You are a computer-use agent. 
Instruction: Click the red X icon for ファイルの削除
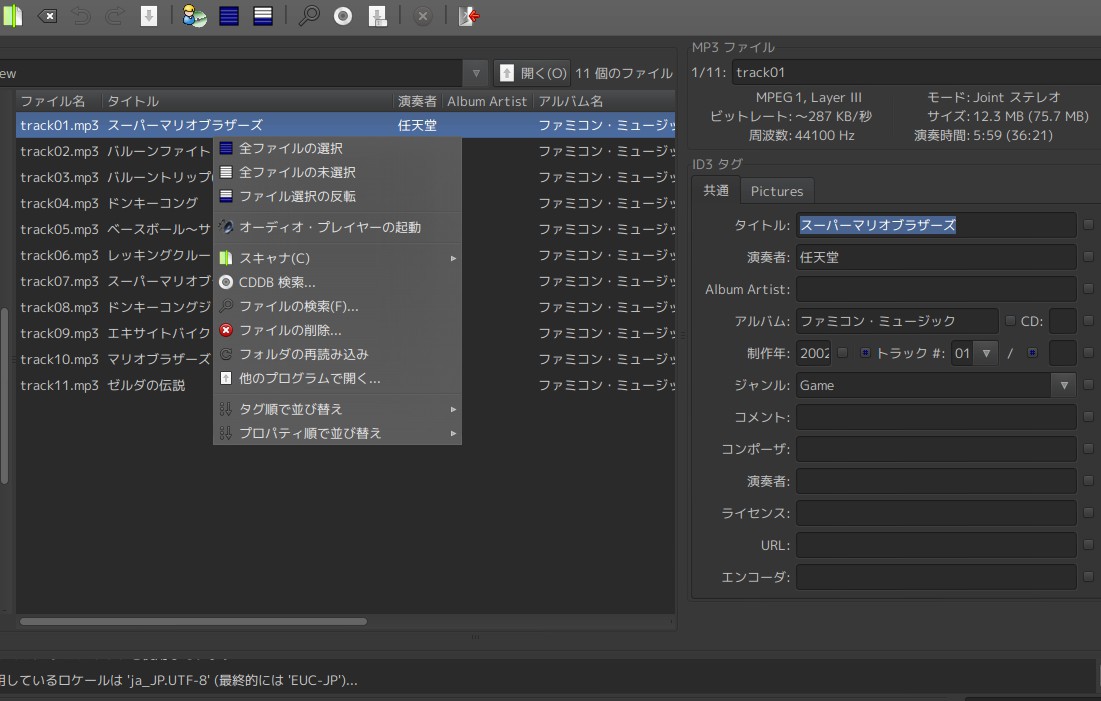(226, 330)
